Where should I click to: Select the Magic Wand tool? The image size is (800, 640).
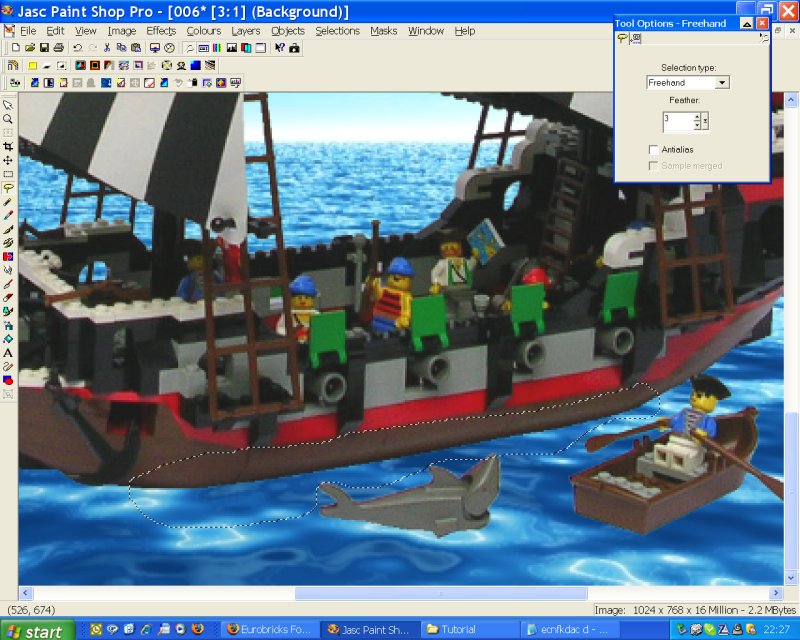8,202
